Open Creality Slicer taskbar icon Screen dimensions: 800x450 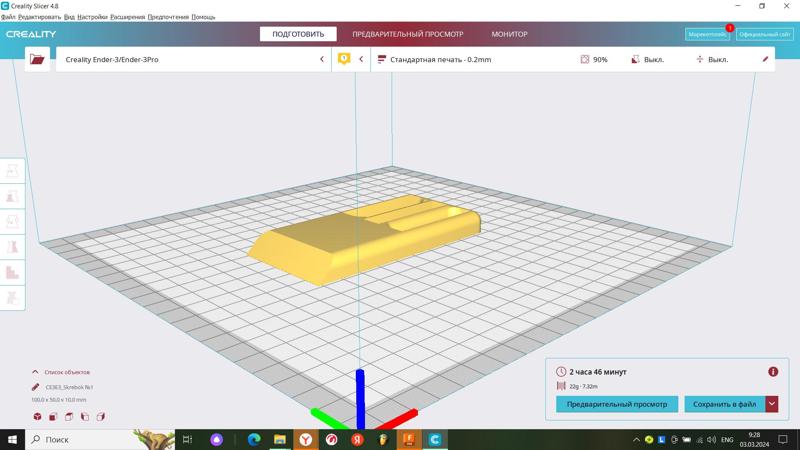pos(435,439)
